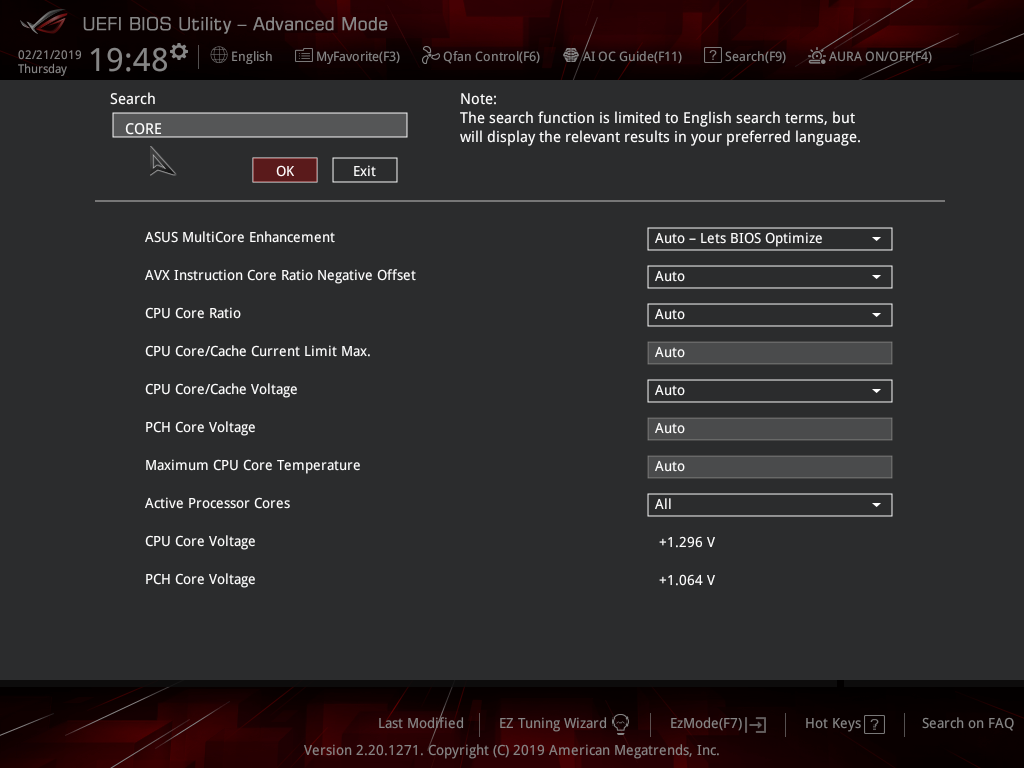Select CPU Core Voltage label
This screenshot has height=768, width=1024.
tap(200, 541)
